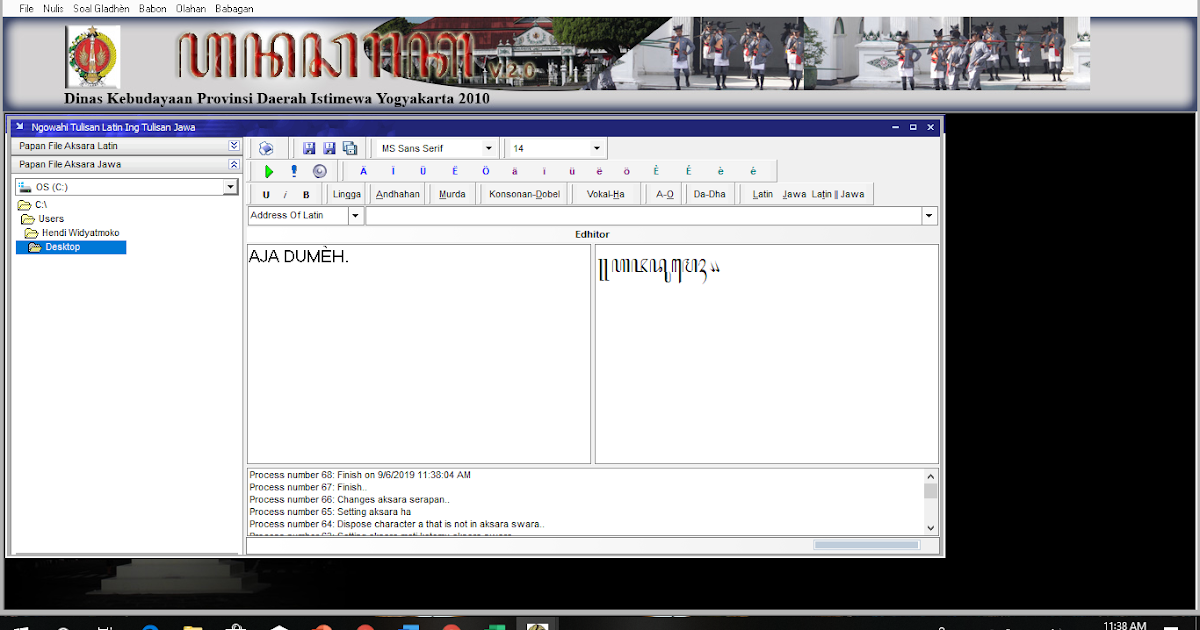The height and width of the screenshot is (630, 1200).
Task: Toggle the Andhahan option
Action: click(398, 194)
